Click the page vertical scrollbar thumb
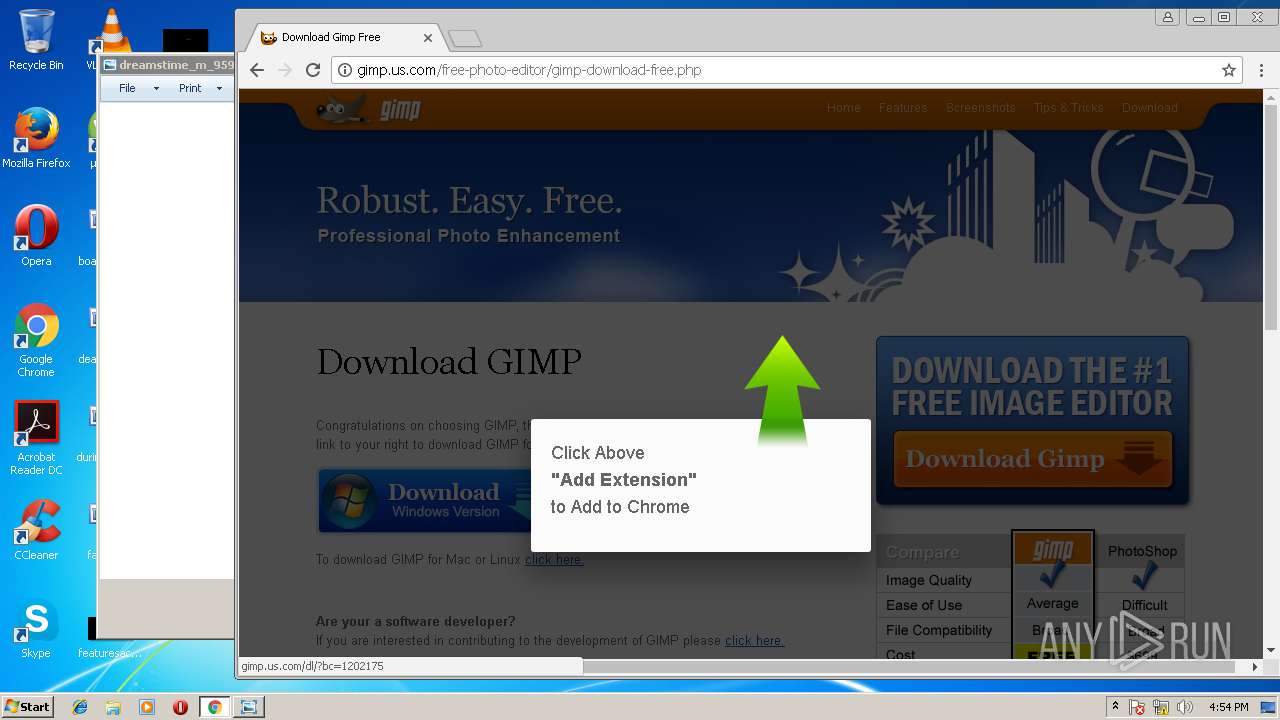Image resolution: width=1280 pixels, height=720 pixels. pyautogui.click(x=1271, y=215)
